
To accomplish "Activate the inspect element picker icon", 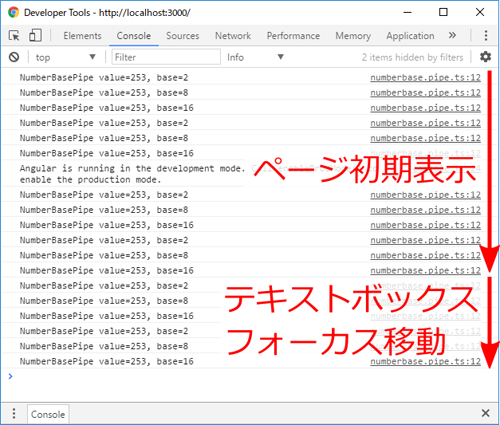I will pyautogui.click(x=14, y=35).
